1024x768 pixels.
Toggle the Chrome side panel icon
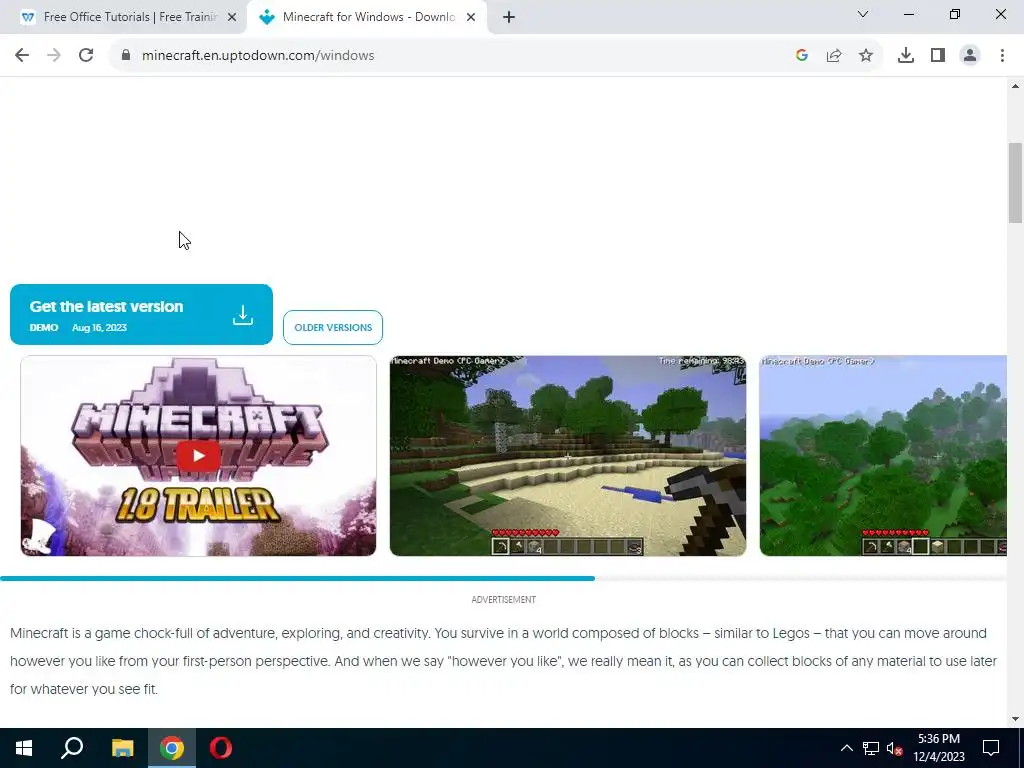tap(938, 56)
